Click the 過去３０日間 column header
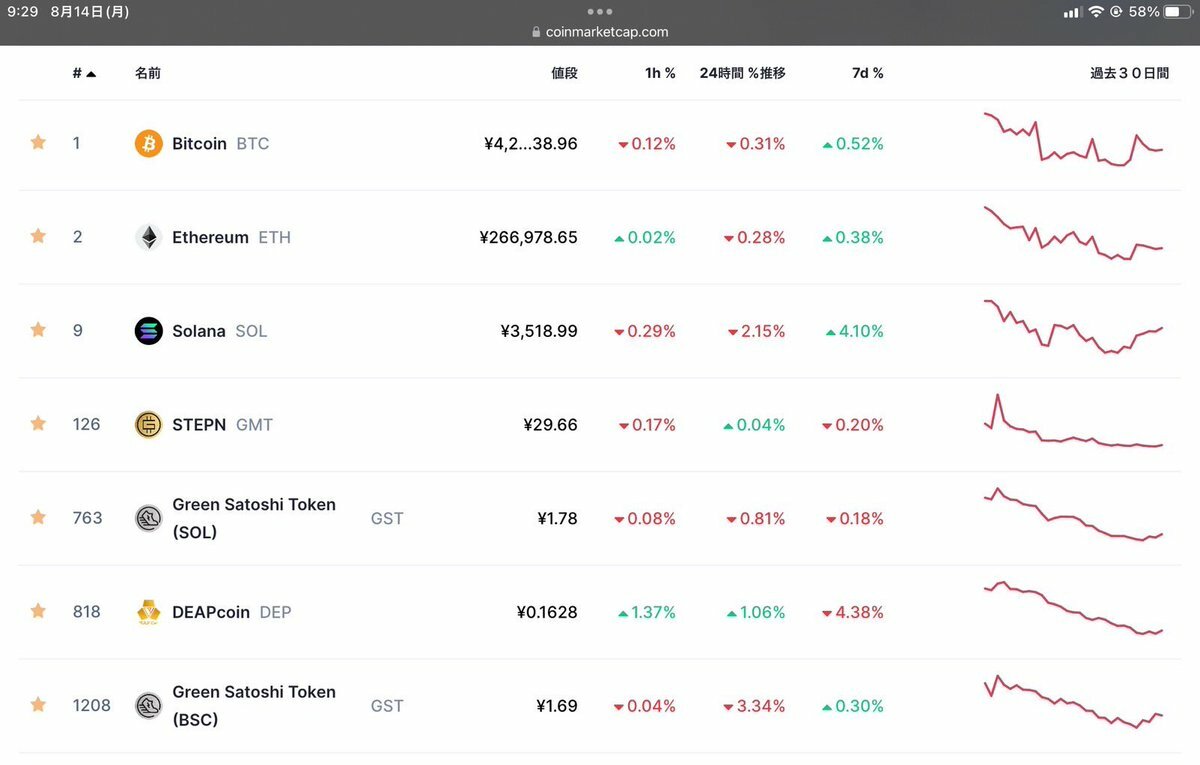1200x765 pixels. click(x=1129, y=73)
